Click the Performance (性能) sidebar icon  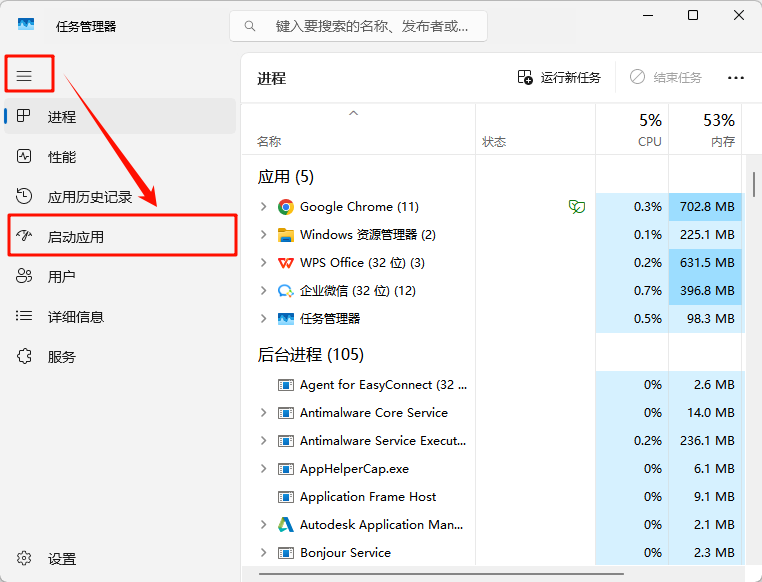click(25, 156)
